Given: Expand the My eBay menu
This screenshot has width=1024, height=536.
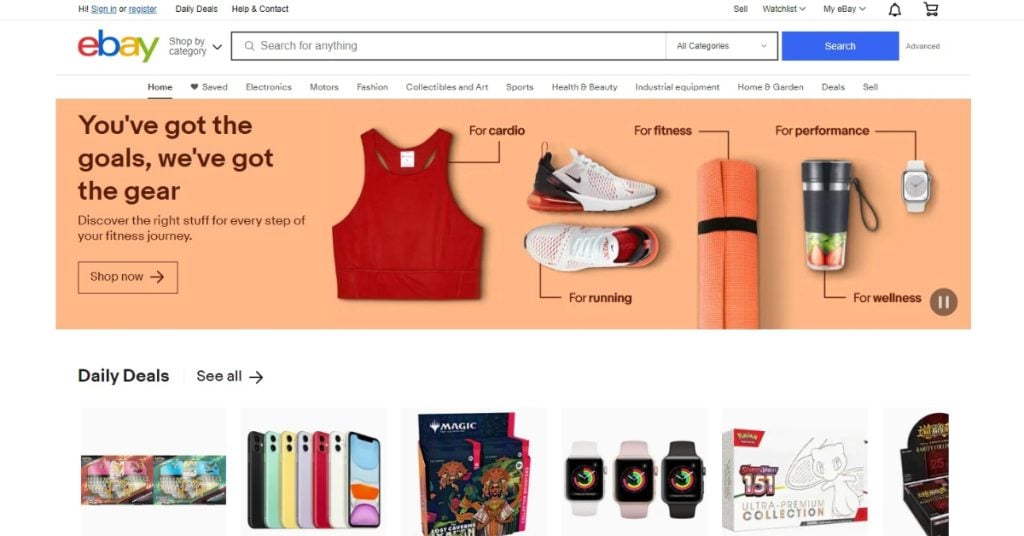Looking at the screenshot, I should click(x=844, y=9).
